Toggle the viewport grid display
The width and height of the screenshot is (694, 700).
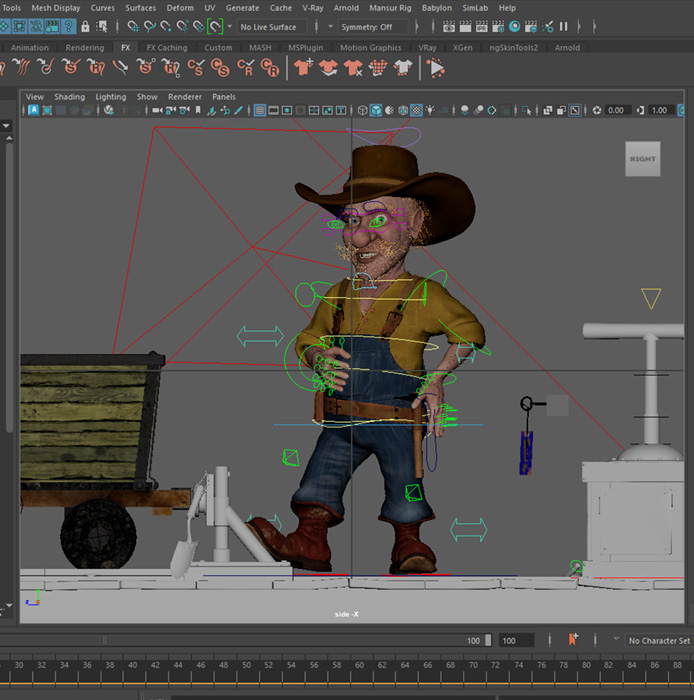[x=260, y=110]
